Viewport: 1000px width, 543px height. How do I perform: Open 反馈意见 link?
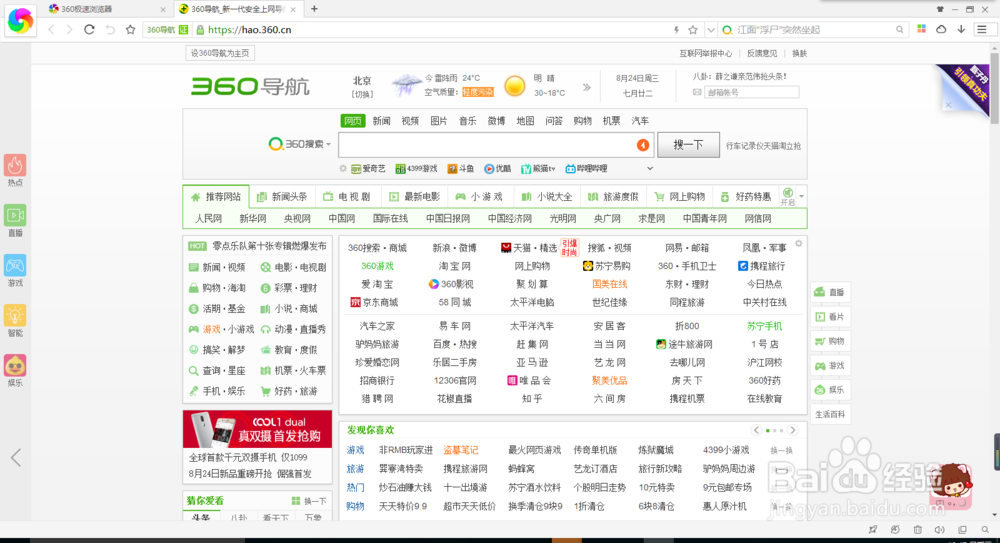point(761,53)
